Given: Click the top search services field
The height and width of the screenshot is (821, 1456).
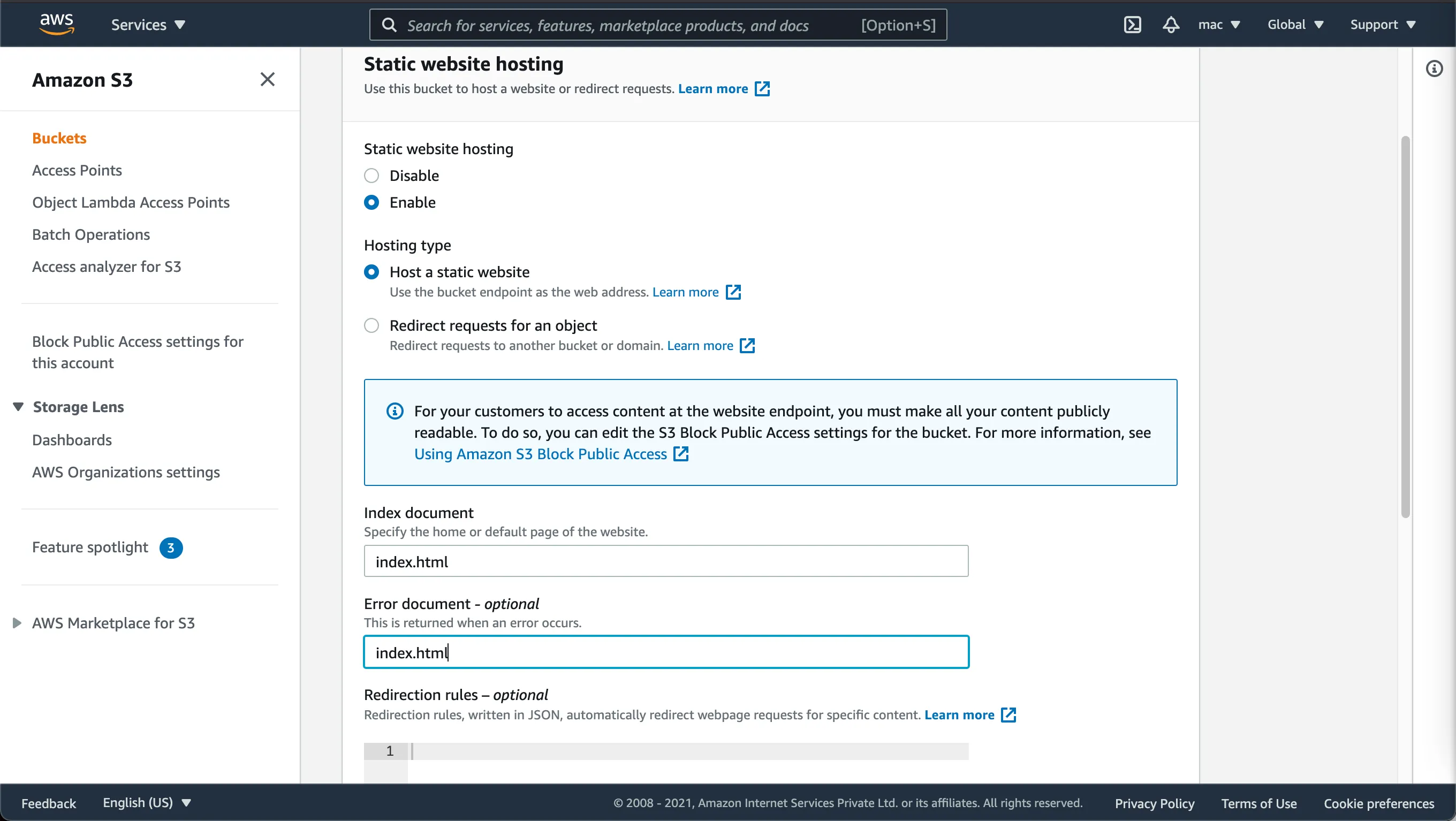Looking at the screenshot, I should click(658, 25).
